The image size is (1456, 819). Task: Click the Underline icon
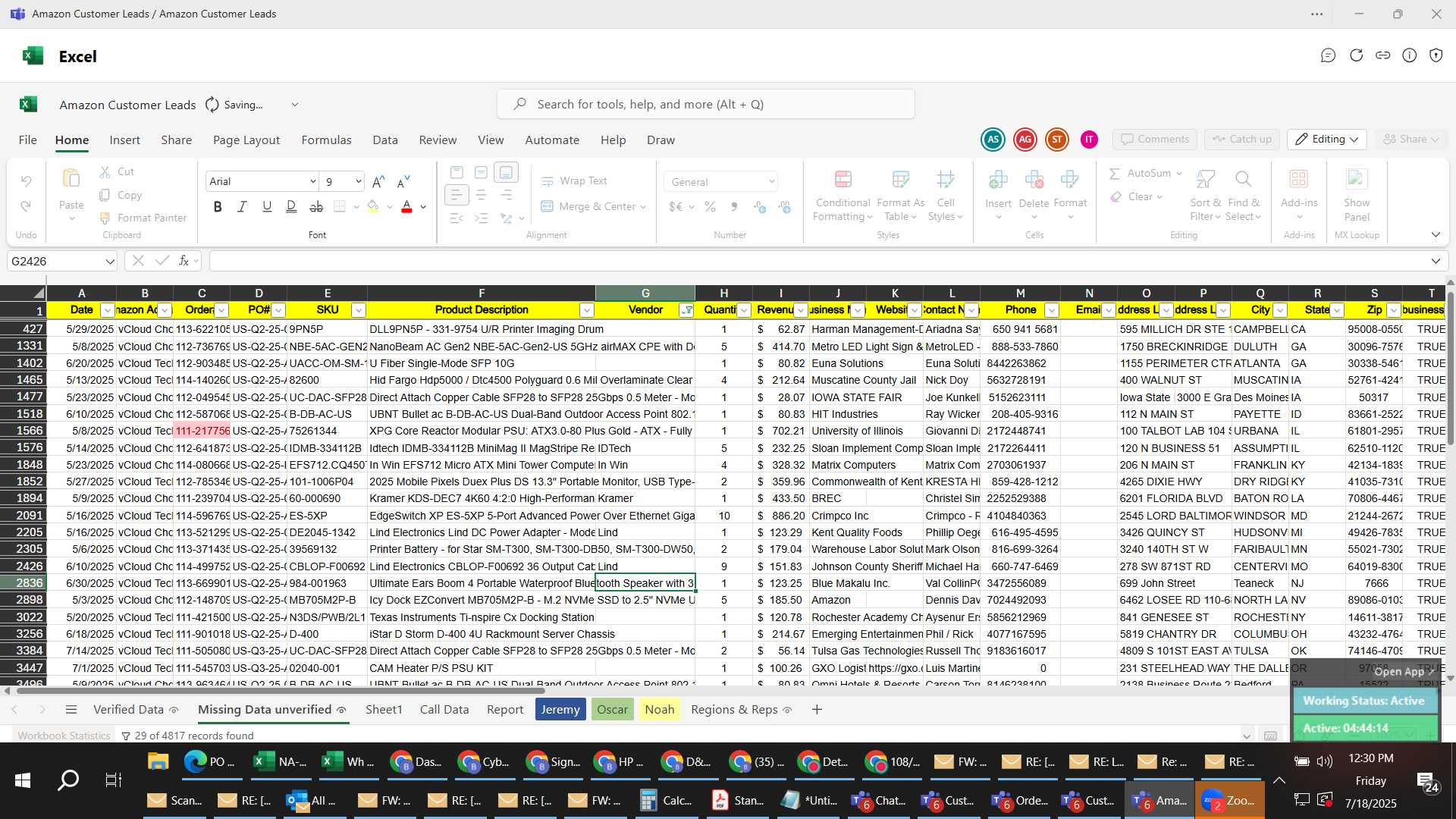(267, 207)
